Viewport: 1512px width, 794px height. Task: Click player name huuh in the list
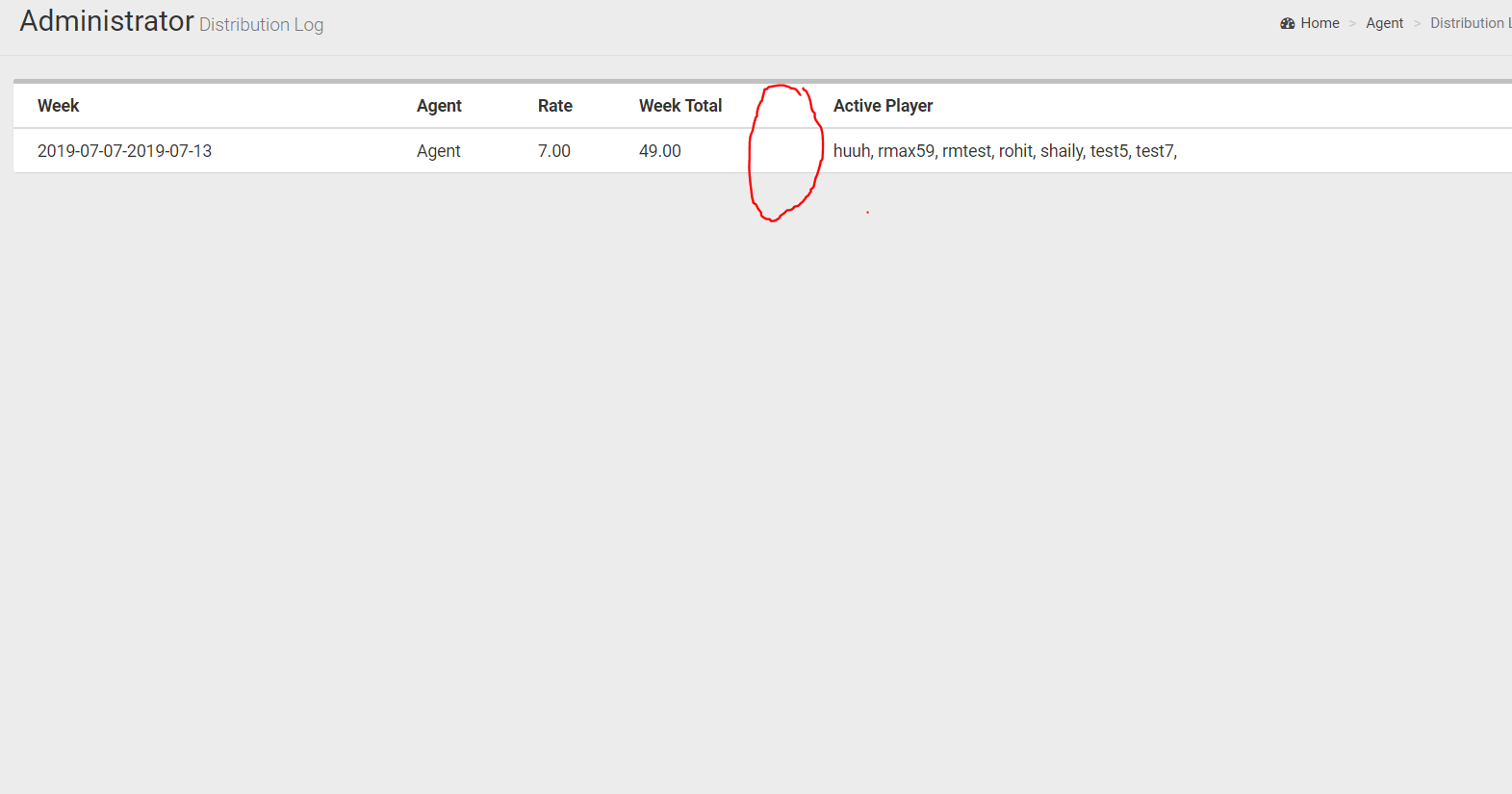[851, 151]
